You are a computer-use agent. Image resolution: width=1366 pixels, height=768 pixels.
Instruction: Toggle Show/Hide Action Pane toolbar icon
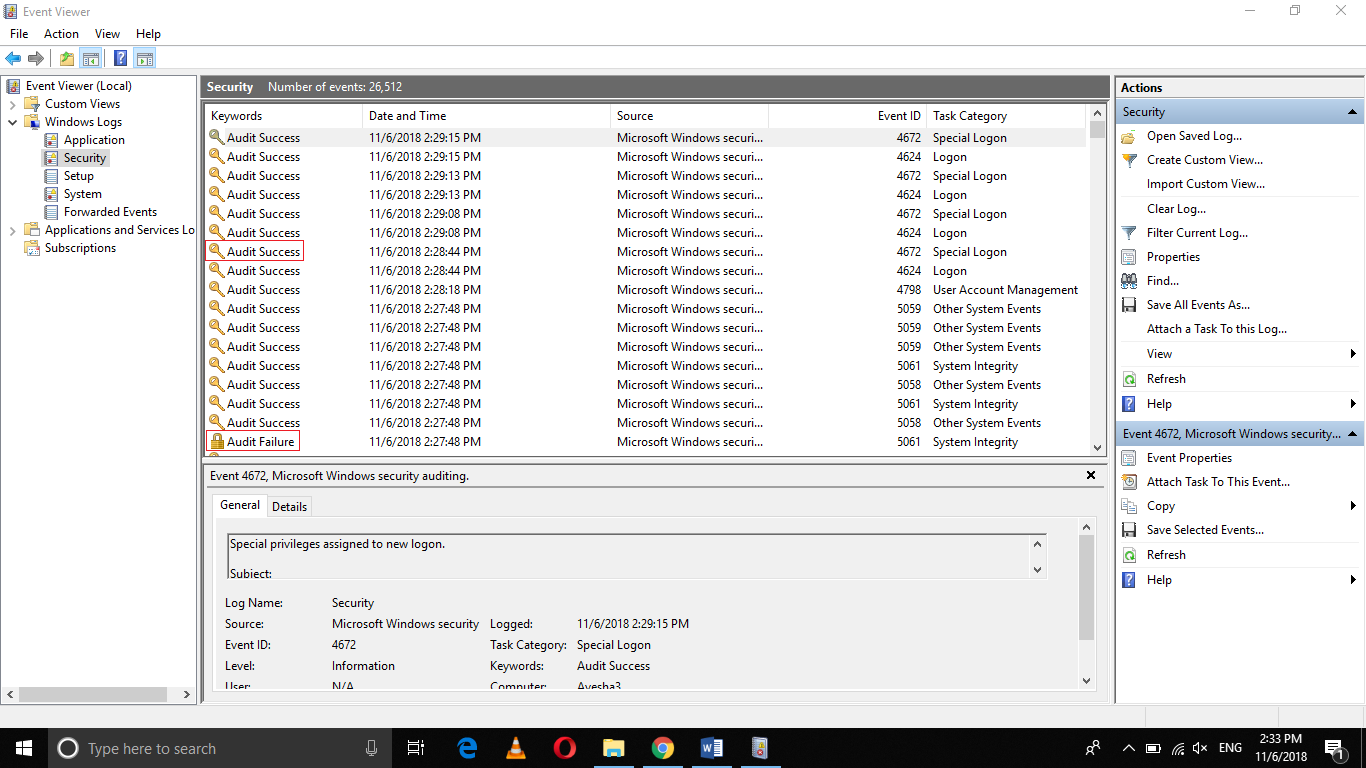144,59
